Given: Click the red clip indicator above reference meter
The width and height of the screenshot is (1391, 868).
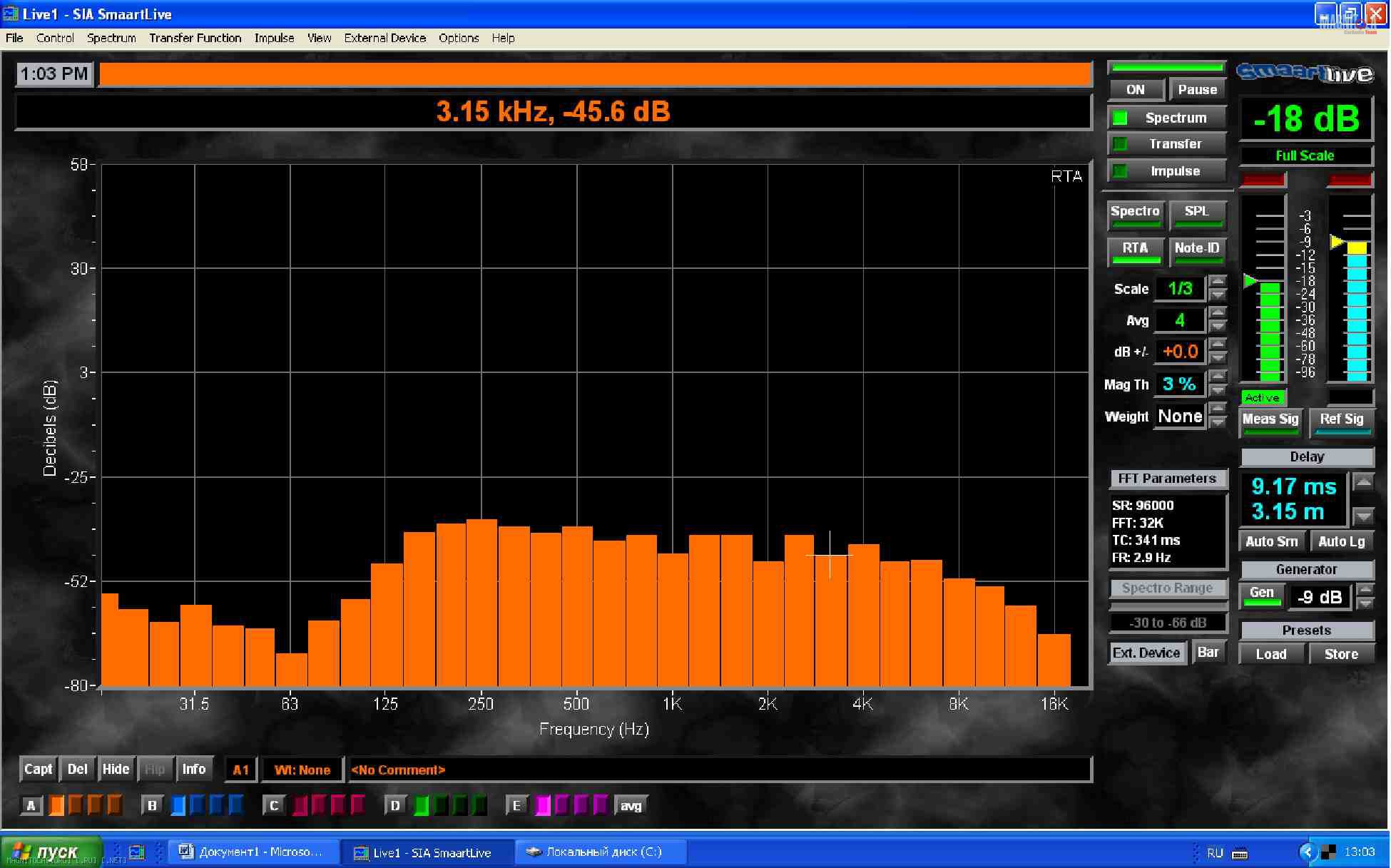Looking at the screenshot, I should (1350, 180).
